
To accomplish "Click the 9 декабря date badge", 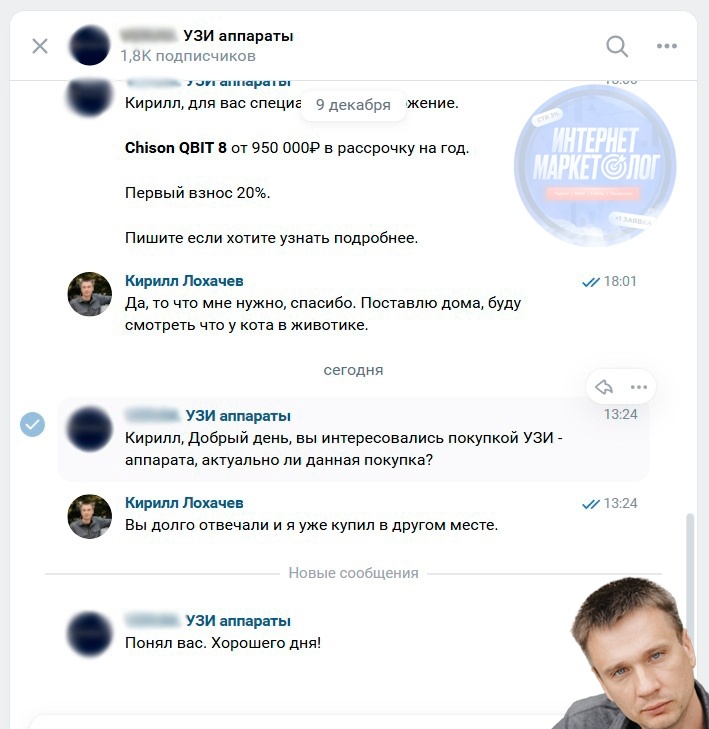I will (x=353, y=105).
